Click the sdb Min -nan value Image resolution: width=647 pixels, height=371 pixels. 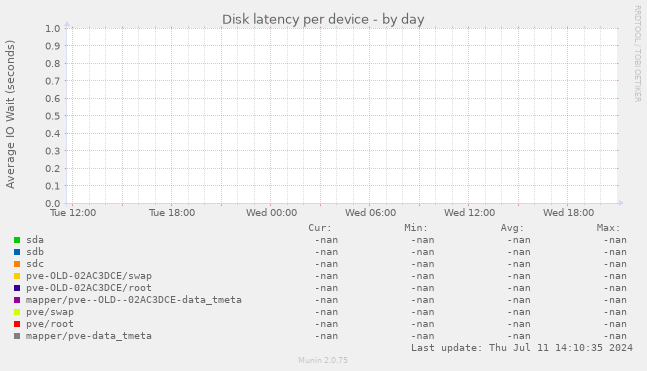(423, 252)
